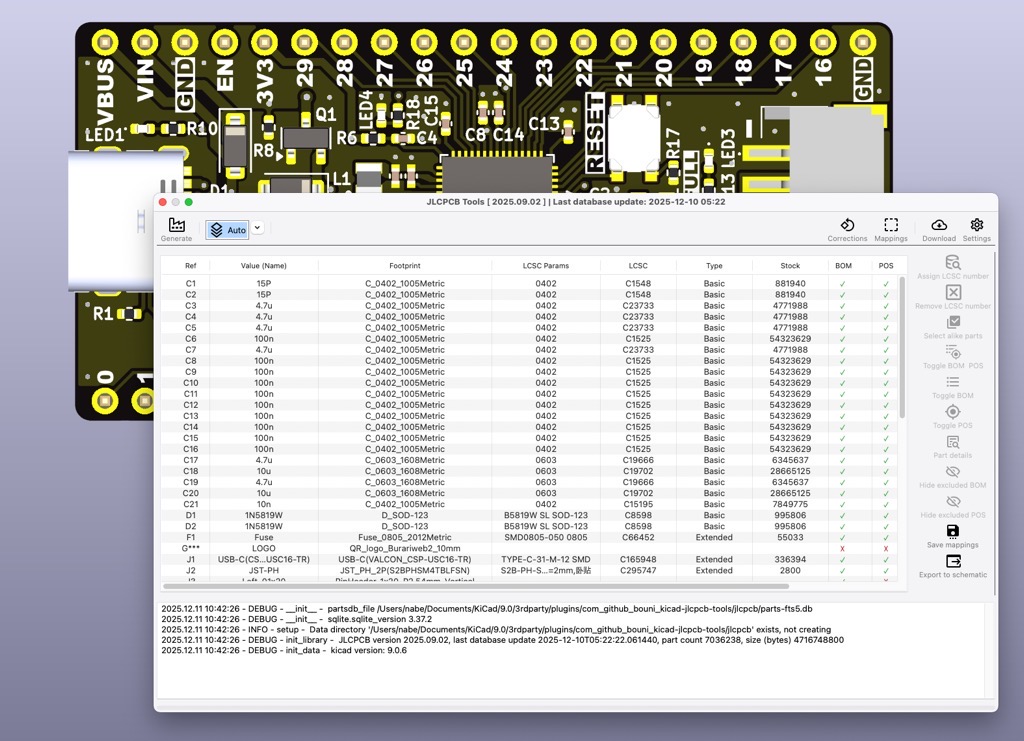The image size is (1024, 741).
Task: Toggle the POS checkmark for D1
Action: (886, 515)
